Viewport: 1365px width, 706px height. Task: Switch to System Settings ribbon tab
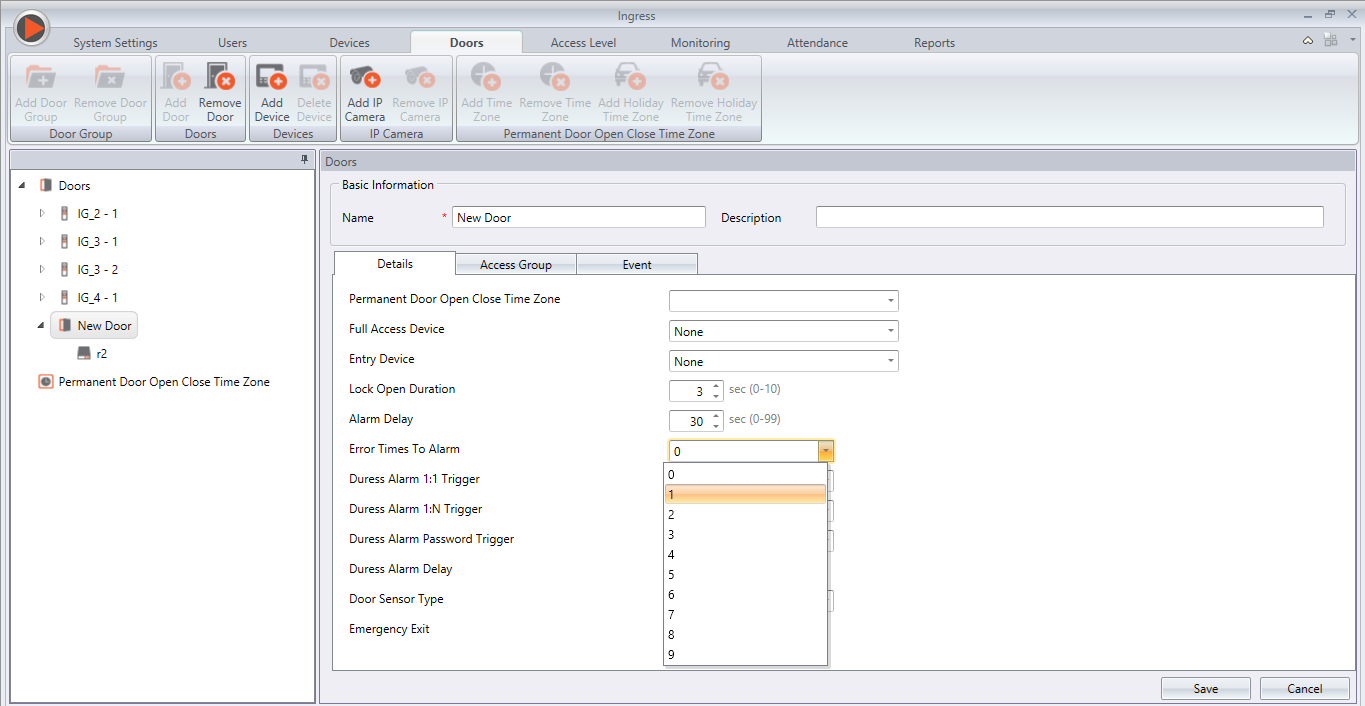coord(115,43)
